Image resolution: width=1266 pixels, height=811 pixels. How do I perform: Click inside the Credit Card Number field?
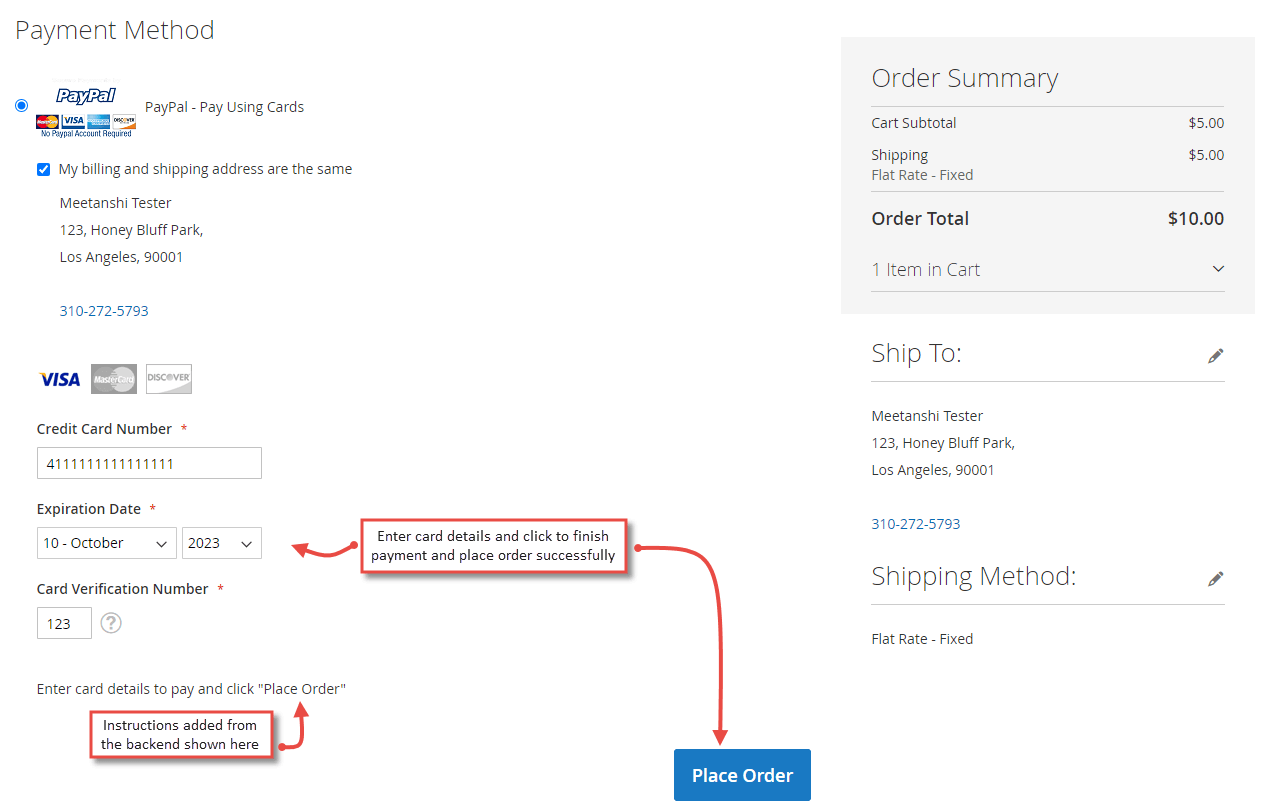[x=148, y=462]
